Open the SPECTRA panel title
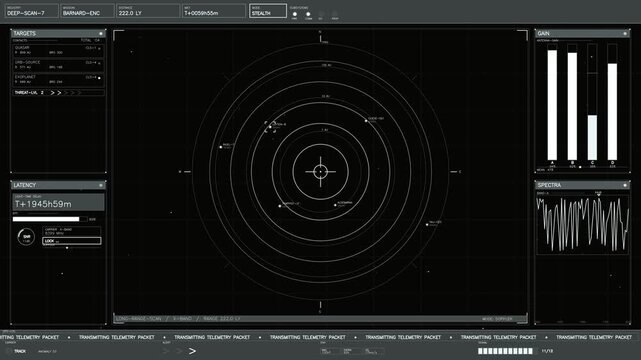This screenshot has height=360, width=641. (549, 186)
